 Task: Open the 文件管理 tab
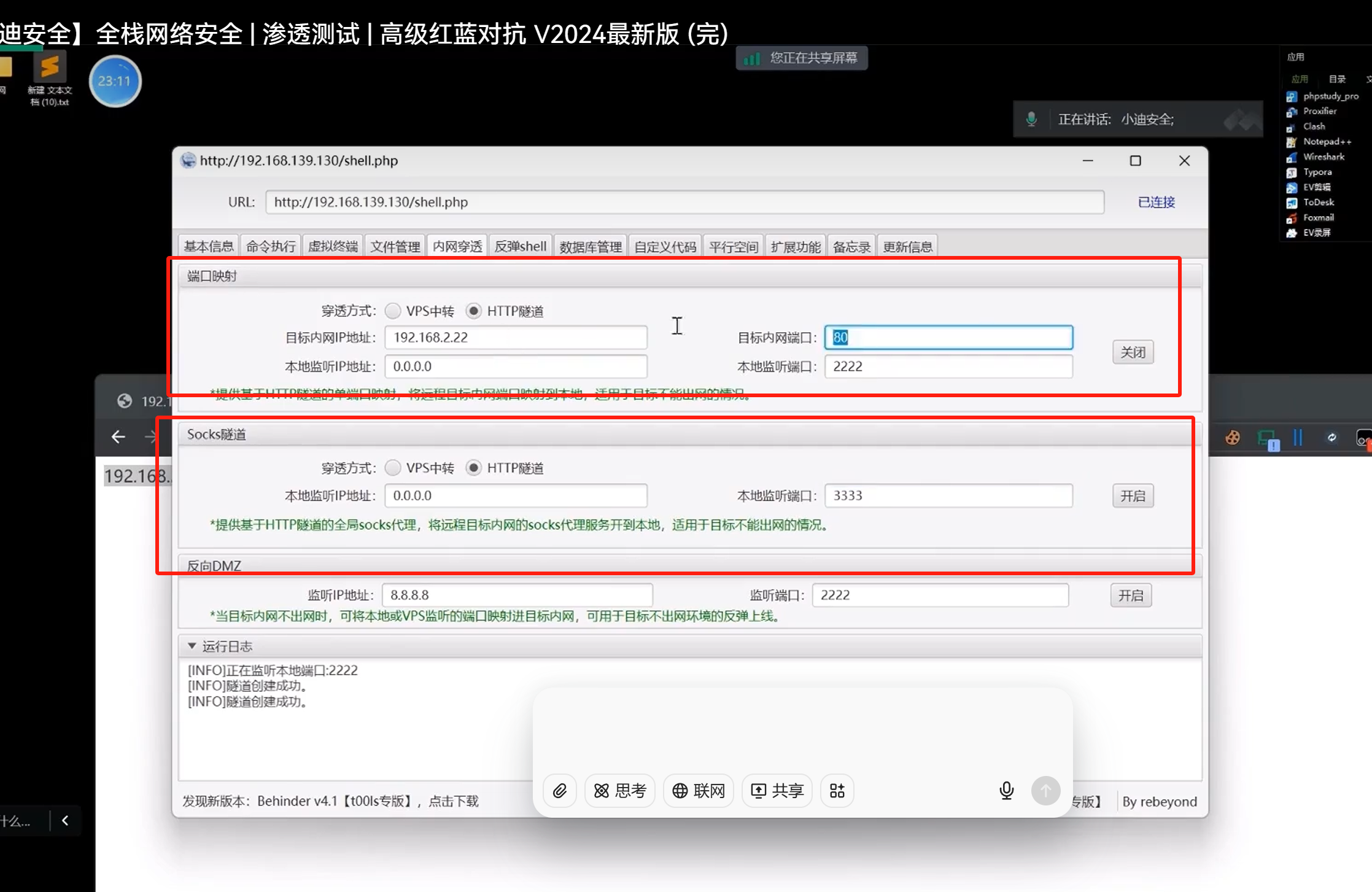tap(395, 247)
